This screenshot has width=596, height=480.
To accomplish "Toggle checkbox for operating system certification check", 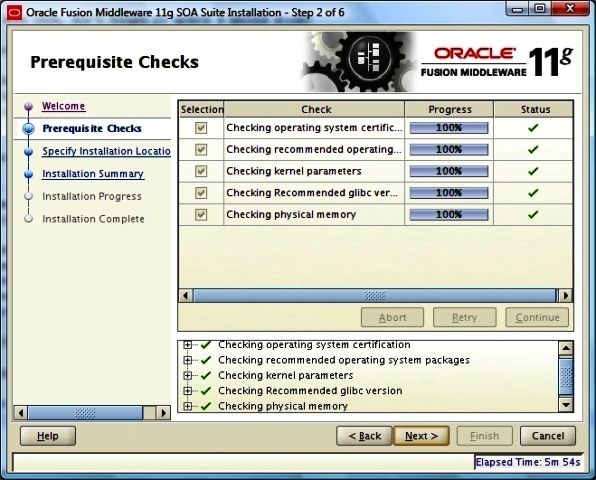I will [x=201, y=128].
